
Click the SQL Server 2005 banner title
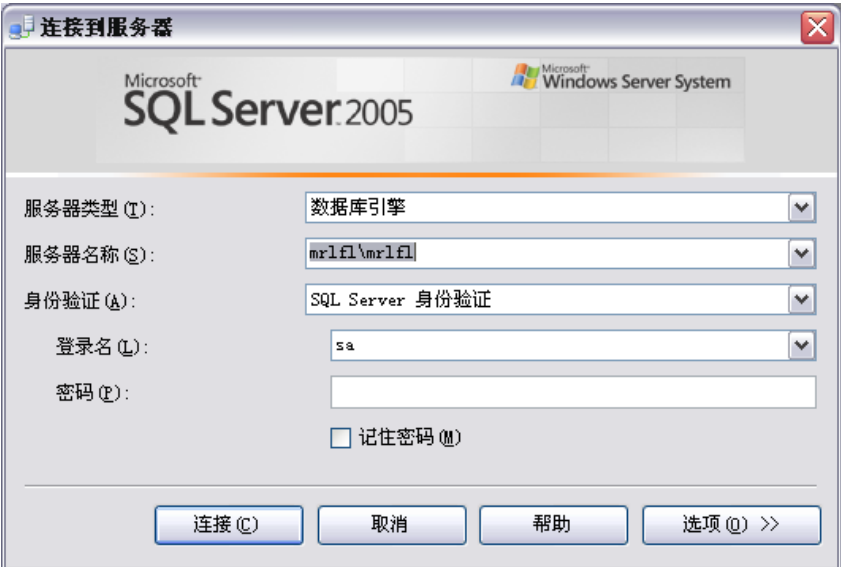pyautogui.click(x=268, y=103)
